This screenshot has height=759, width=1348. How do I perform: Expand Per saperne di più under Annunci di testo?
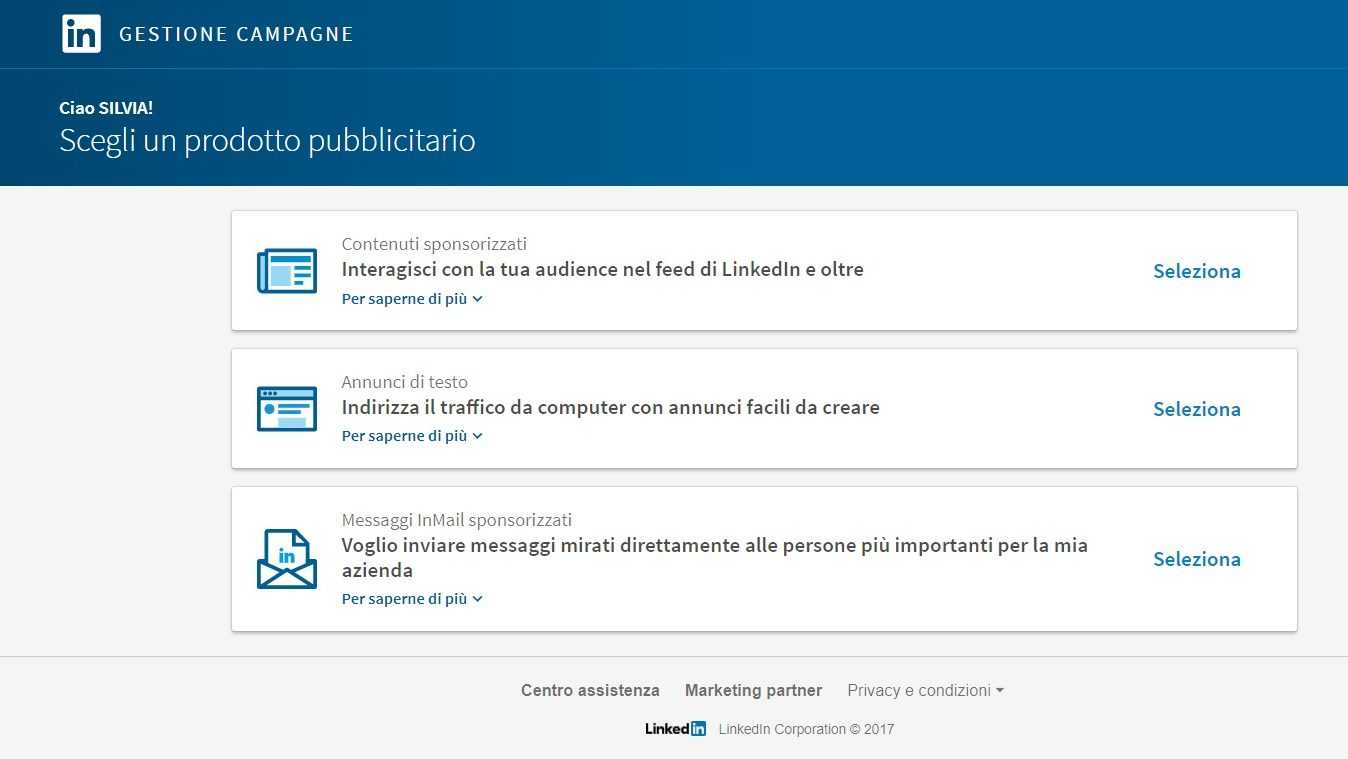pos(412,436)
